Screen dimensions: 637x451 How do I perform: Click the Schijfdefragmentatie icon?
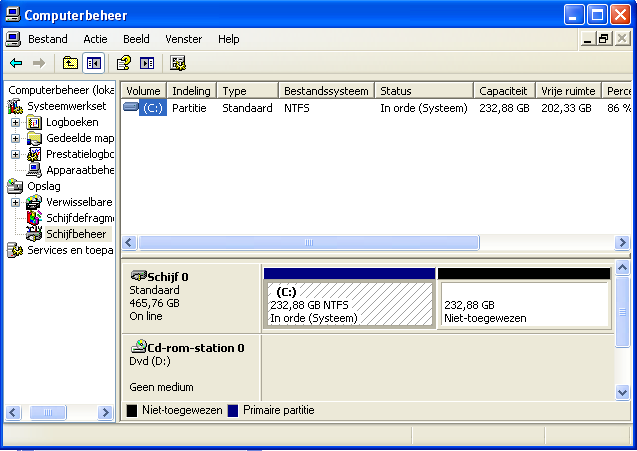(x=34, y=218)
